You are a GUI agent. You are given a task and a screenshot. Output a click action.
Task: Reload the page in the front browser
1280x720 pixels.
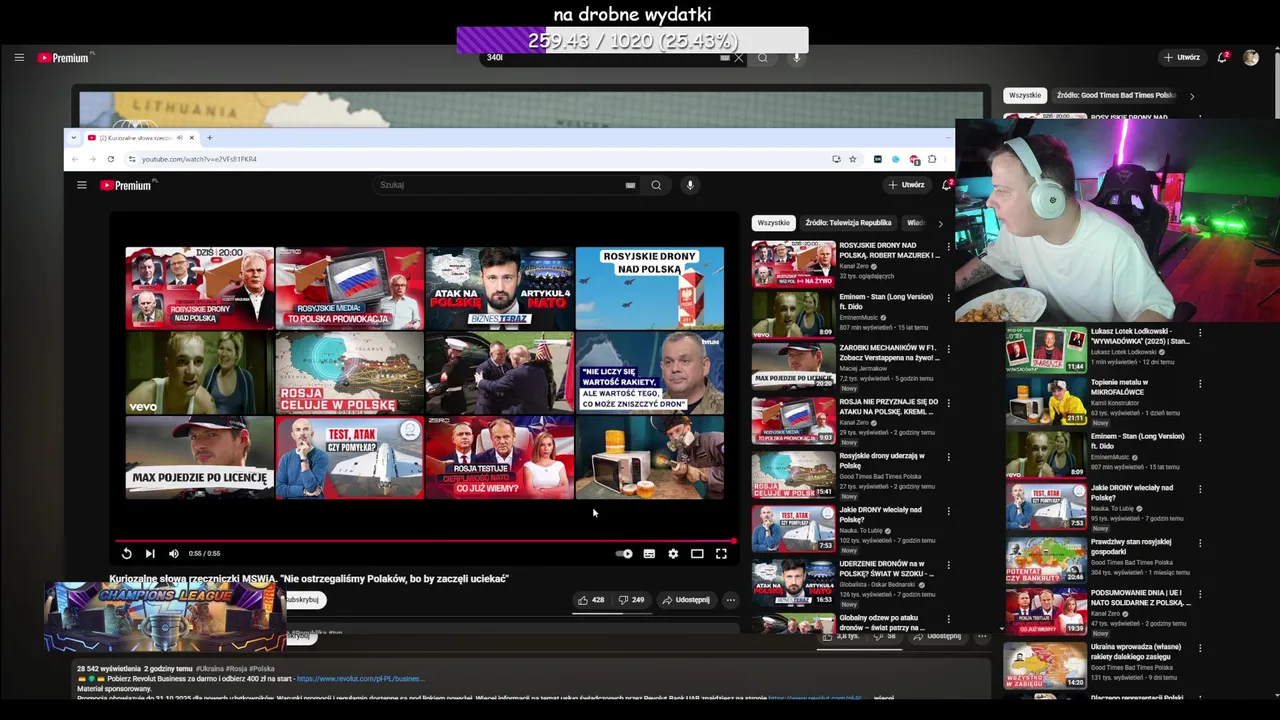[x=111, y=159]
